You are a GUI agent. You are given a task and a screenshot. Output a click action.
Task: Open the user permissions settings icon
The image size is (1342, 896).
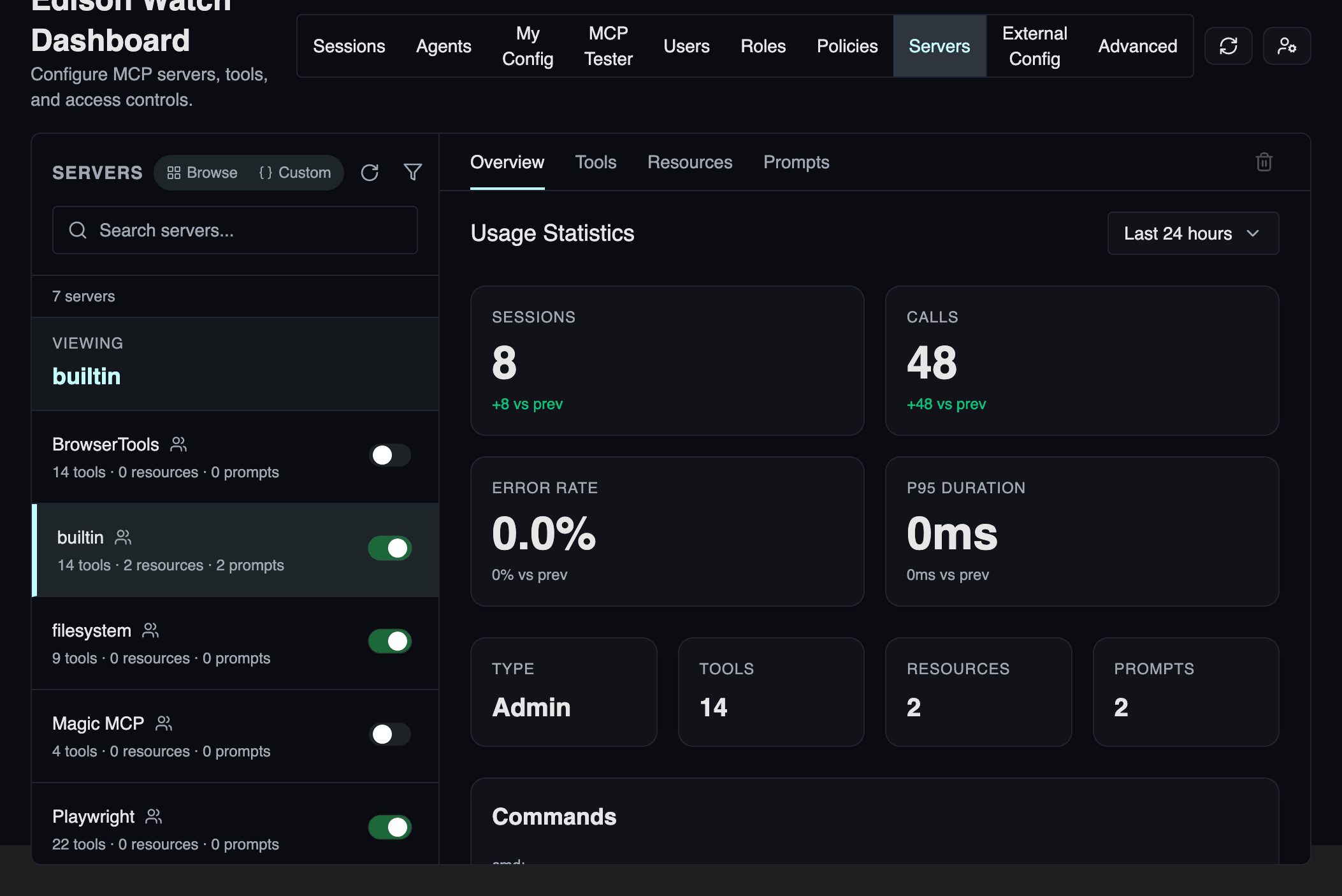[x=1287, y=46]
